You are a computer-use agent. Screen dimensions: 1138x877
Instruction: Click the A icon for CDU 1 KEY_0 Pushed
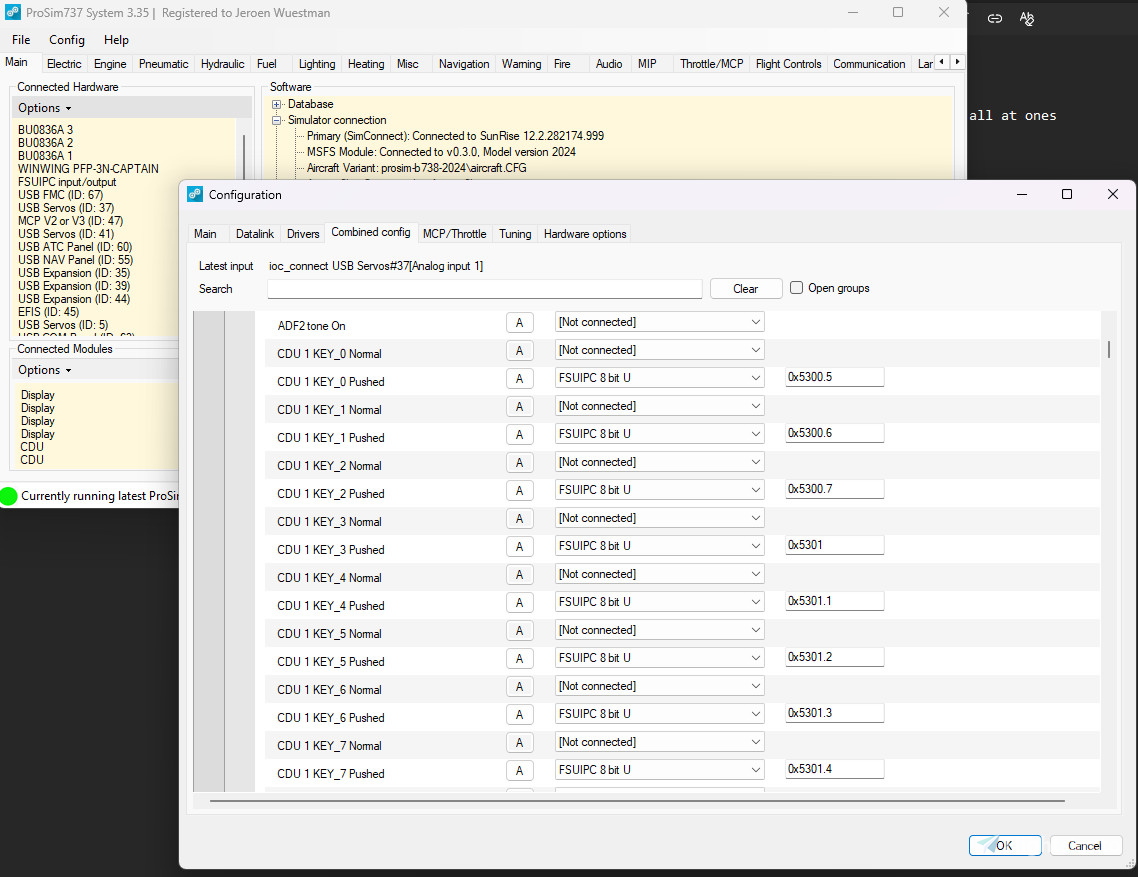(x=519, y=377)
